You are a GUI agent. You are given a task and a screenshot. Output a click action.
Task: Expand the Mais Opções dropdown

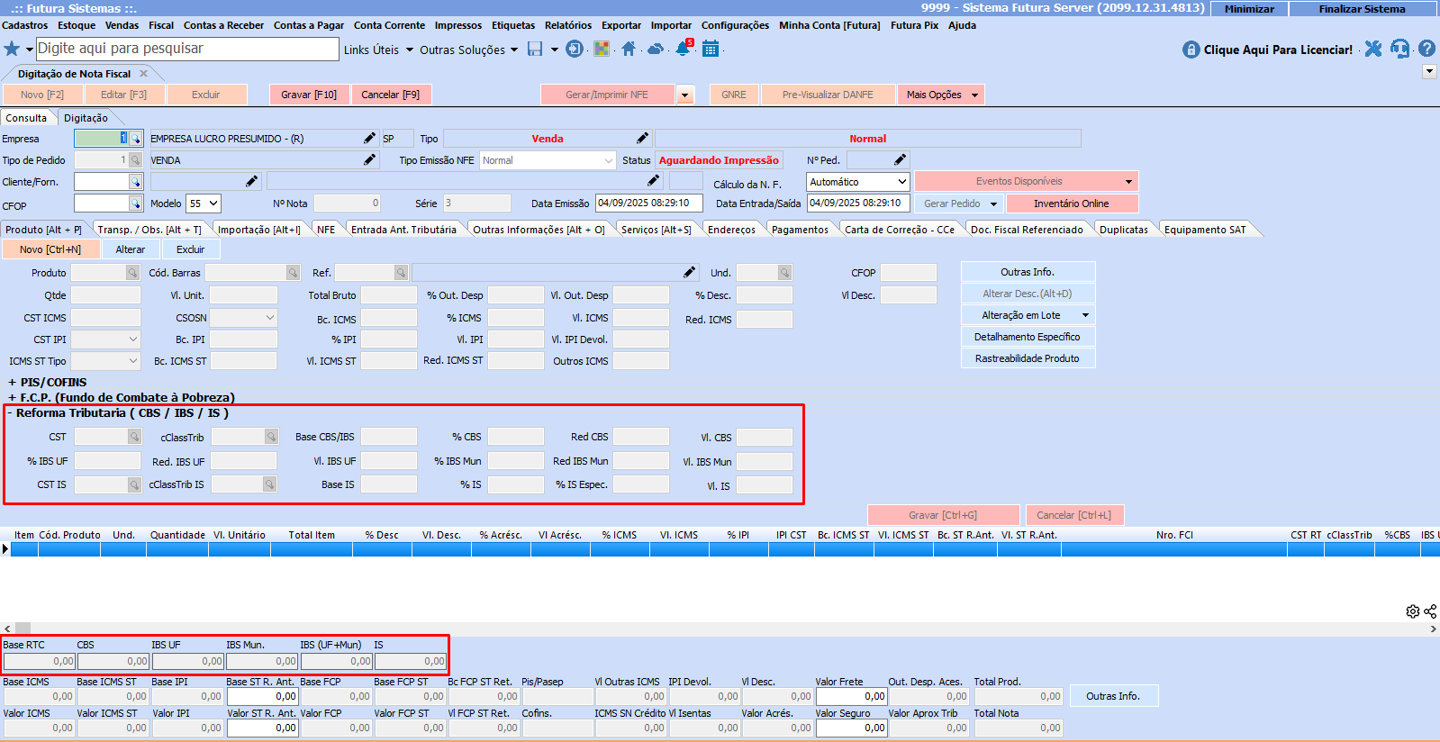coord(940,95)
